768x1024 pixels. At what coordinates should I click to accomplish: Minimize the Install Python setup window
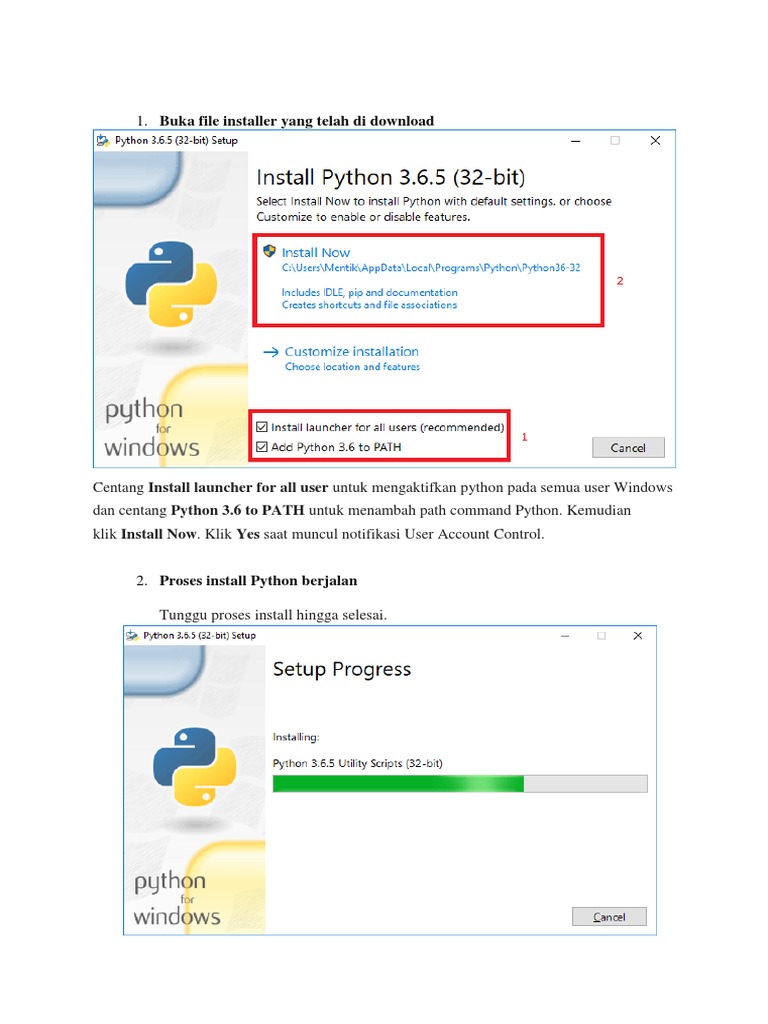click(574, 141)
